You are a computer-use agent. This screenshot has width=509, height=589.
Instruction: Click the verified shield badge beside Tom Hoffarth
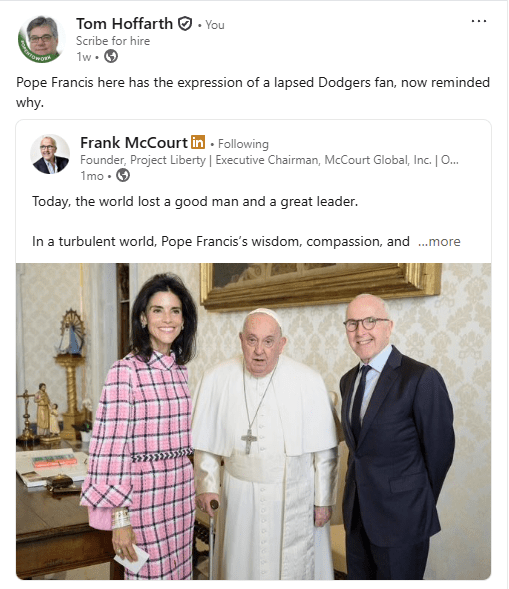[185, 24]
